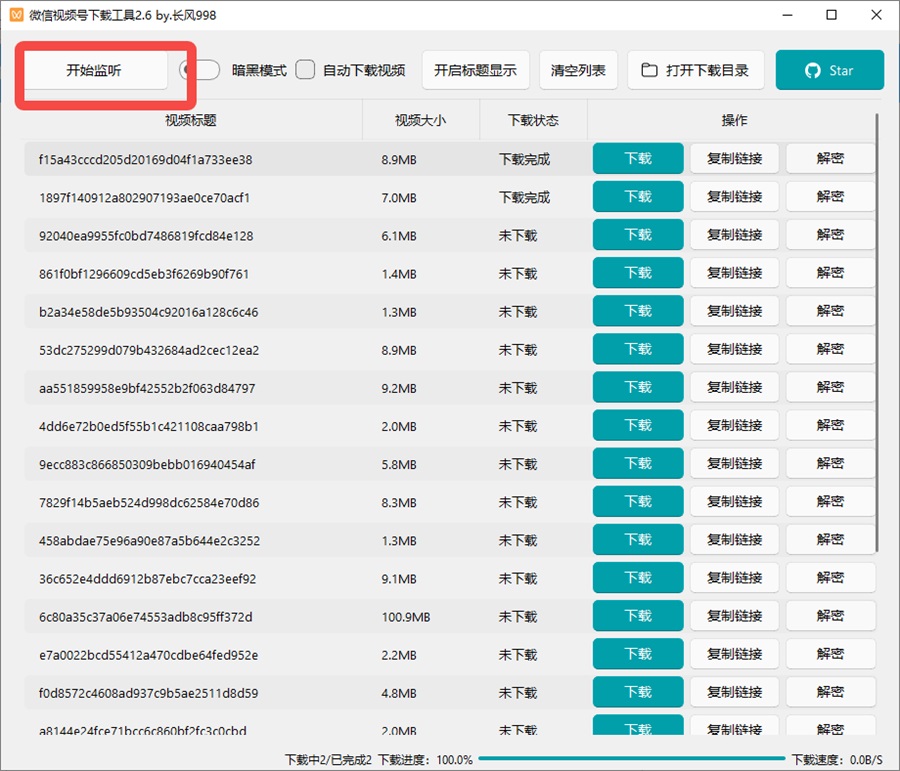The width and height of the screenshot is (900, 771).
Task: Click 下载进度: 100.0% status text
Action: coord(425,760)
